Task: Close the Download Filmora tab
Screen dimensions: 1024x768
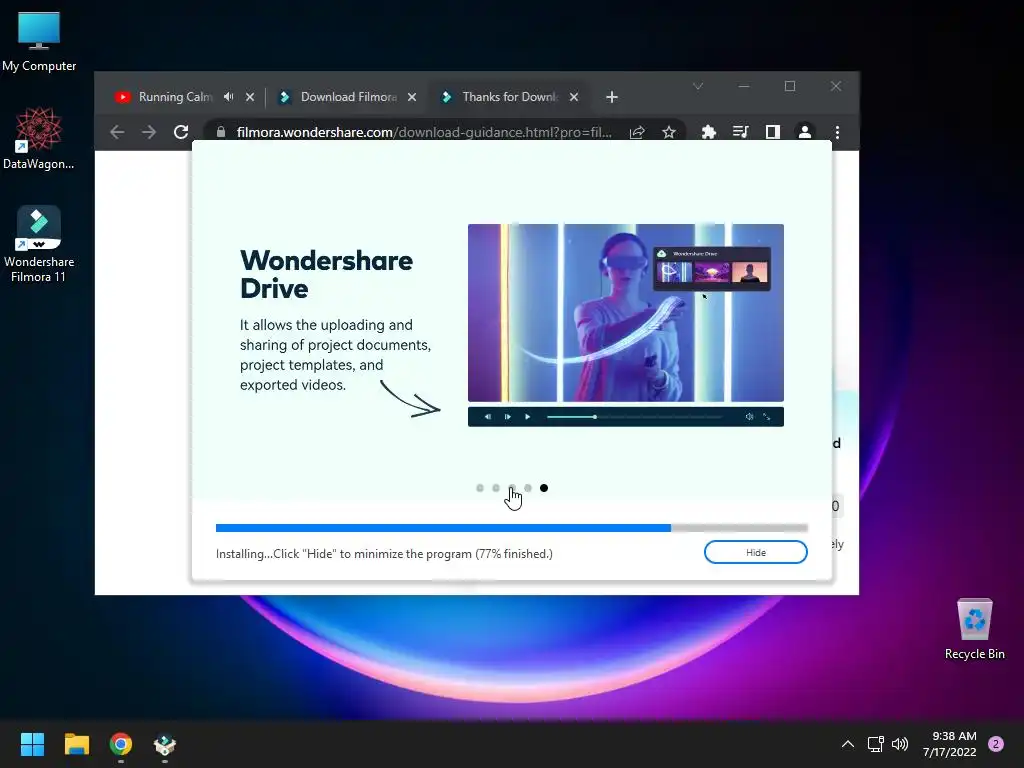Action: [x=412, y=97]
